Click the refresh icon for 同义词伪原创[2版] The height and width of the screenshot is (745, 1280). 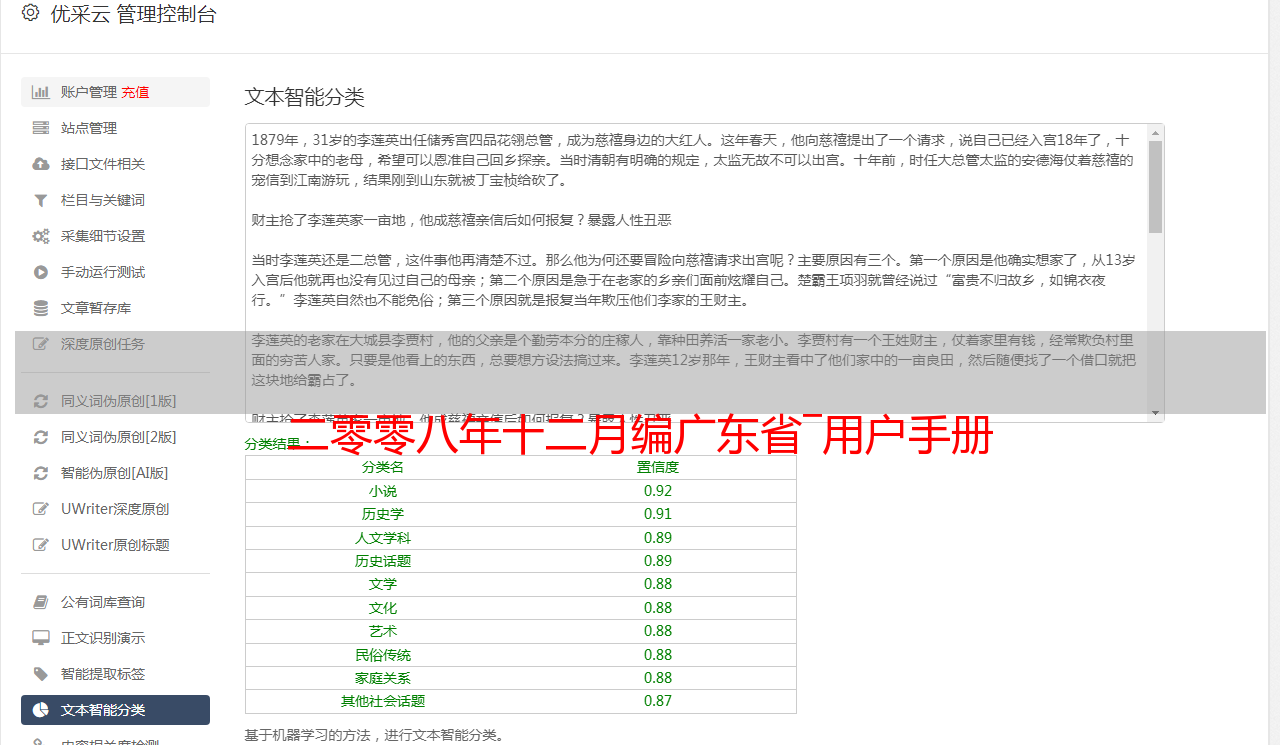41,437
